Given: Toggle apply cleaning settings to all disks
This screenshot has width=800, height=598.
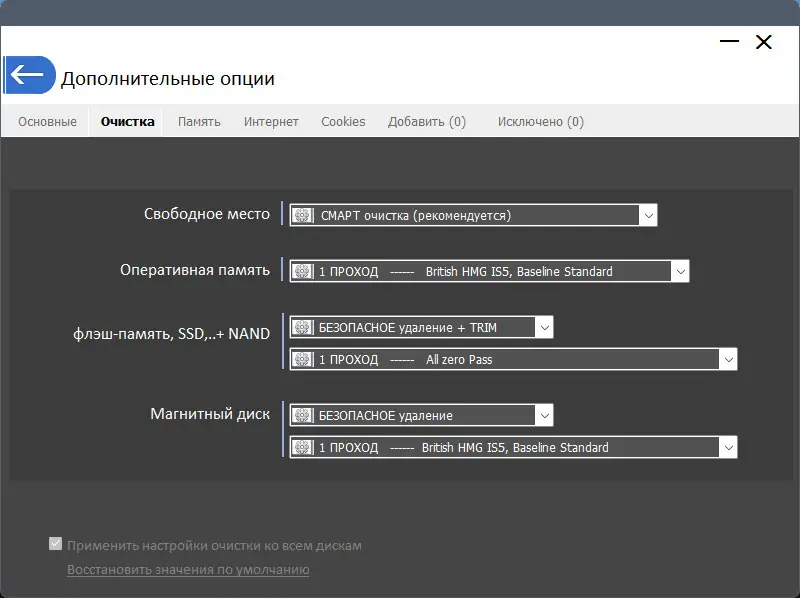Looking at the screenshot, I should tap(56, 545).
